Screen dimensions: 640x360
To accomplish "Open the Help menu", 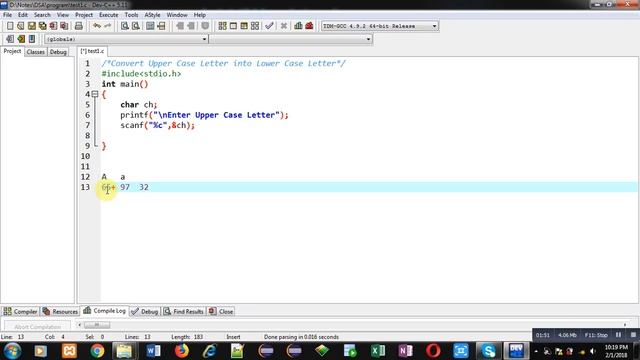I will coord(200,15).
